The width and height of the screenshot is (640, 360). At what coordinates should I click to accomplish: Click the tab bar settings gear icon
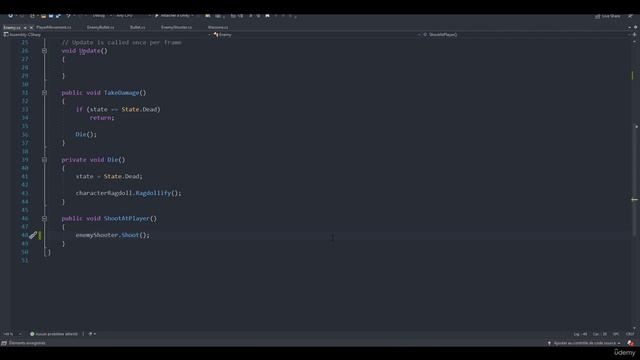click(x=636, y=27)
